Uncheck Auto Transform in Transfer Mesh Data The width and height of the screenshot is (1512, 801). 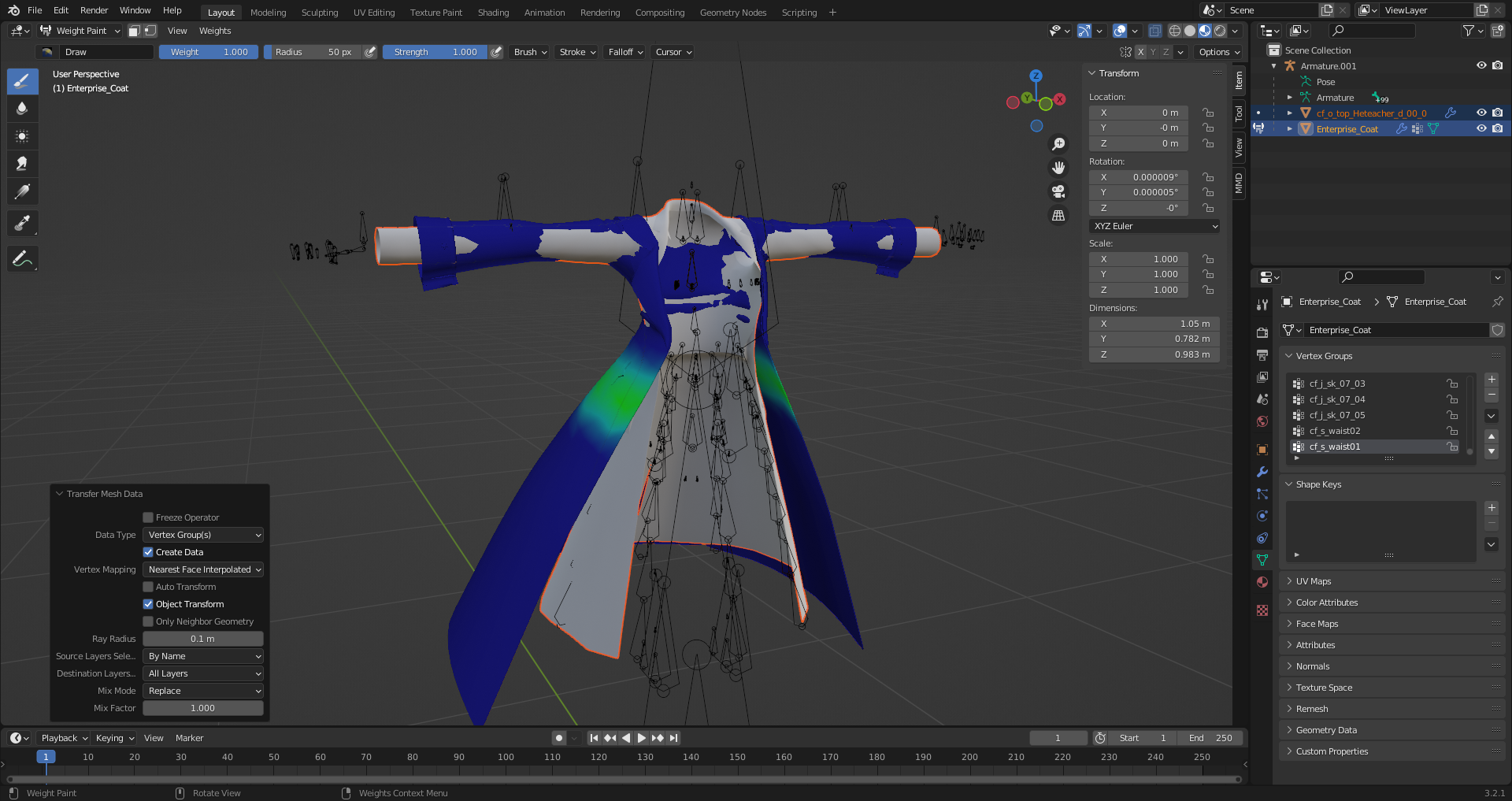pyautogui.click(x=148, y=587)
